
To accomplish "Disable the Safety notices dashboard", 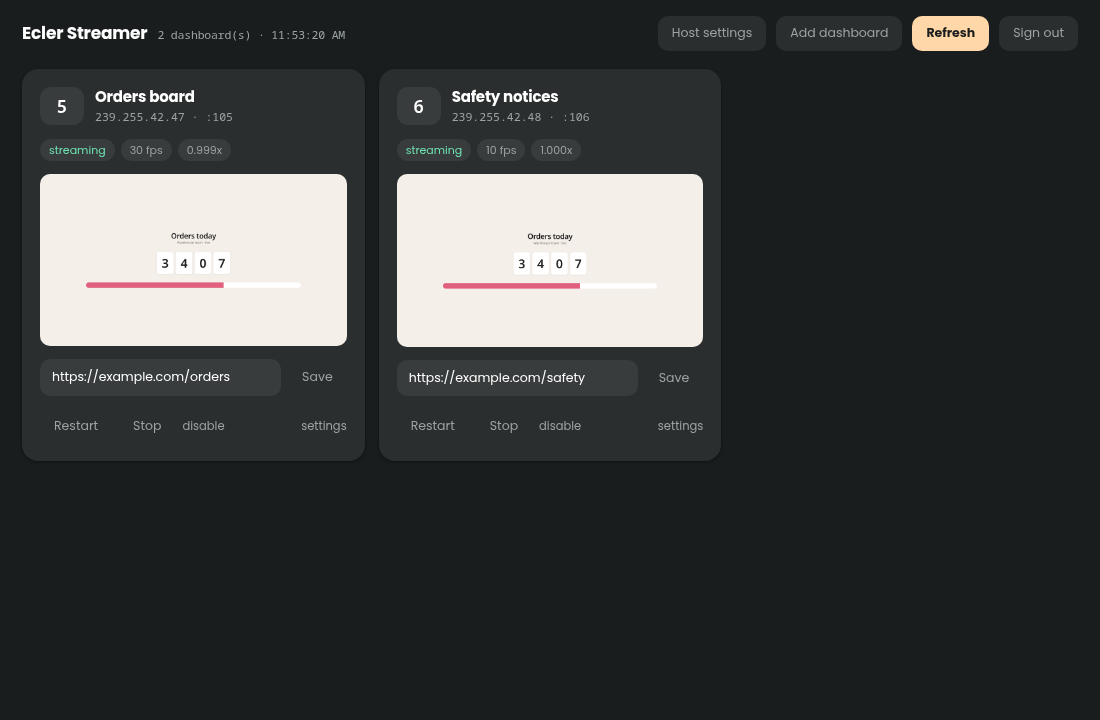I will [x=560, y=426].
